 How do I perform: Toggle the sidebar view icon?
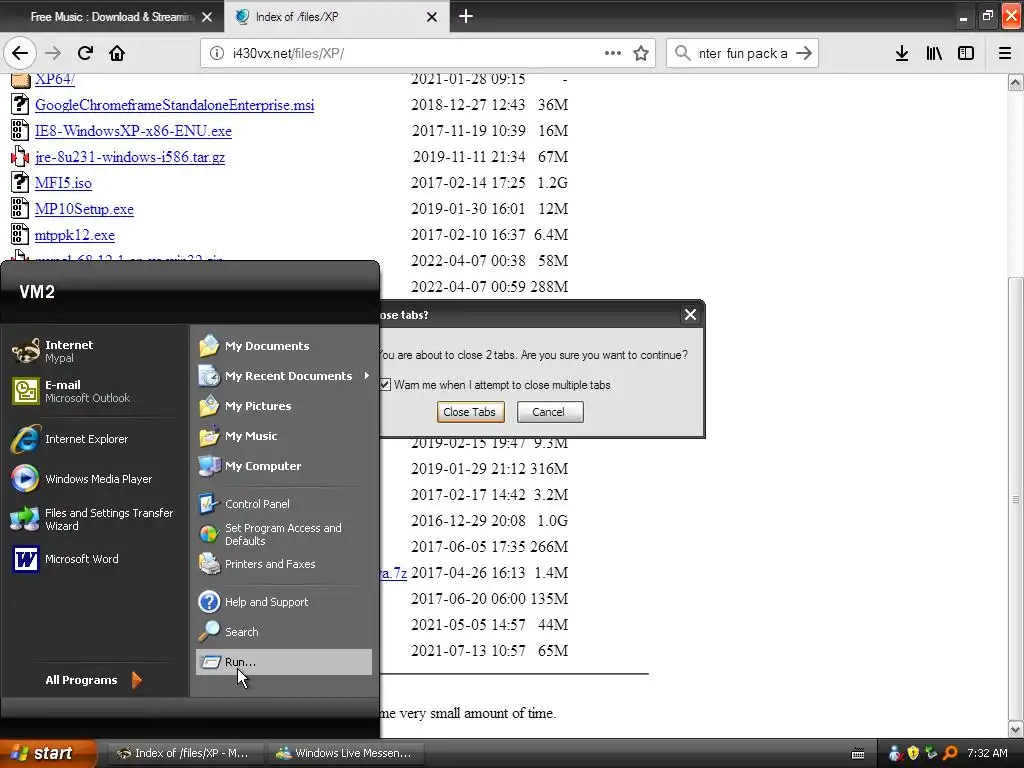click(x=966, y=53)
